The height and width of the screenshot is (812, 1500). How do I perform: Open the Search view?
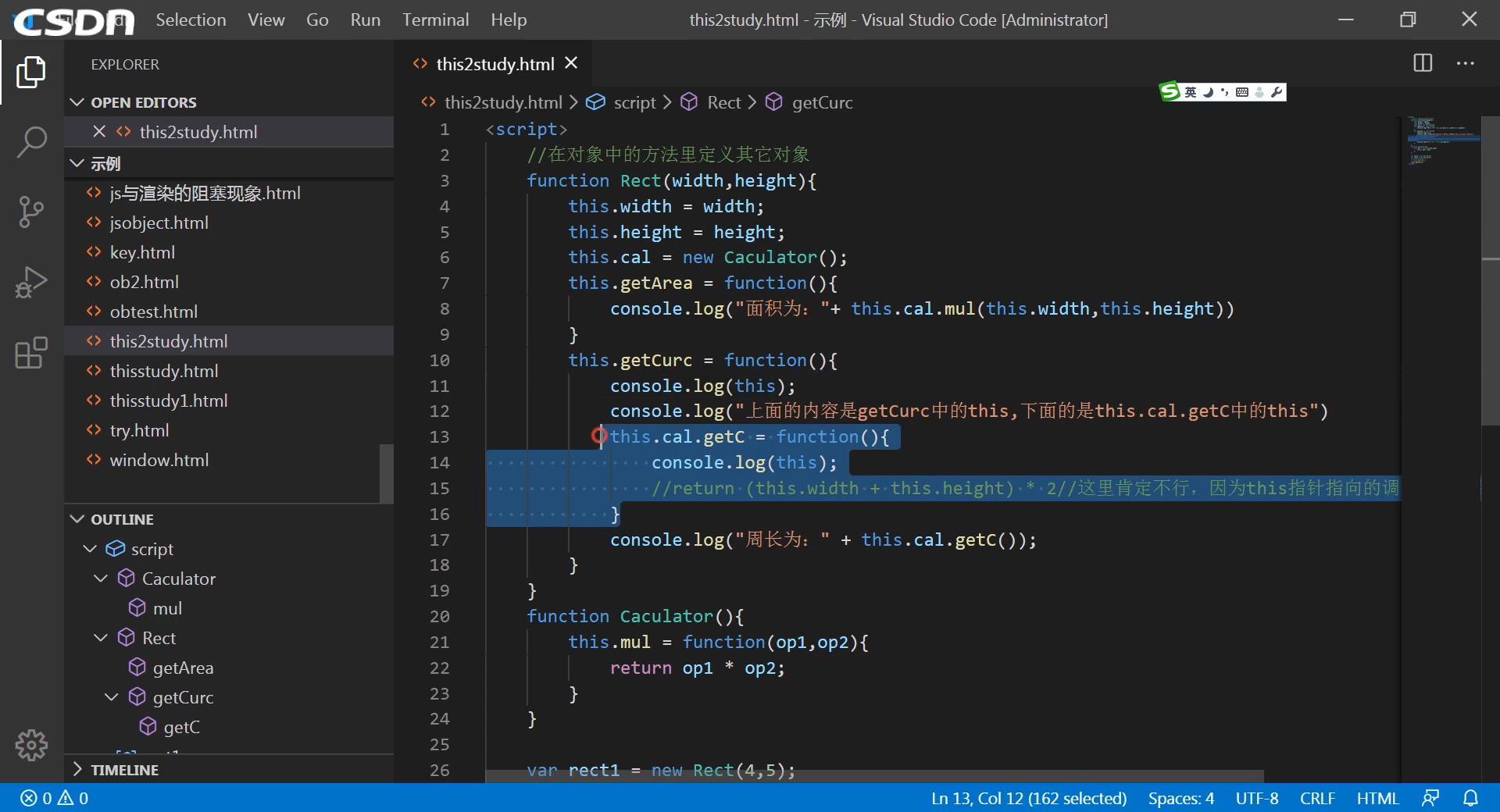coord(31,141)
